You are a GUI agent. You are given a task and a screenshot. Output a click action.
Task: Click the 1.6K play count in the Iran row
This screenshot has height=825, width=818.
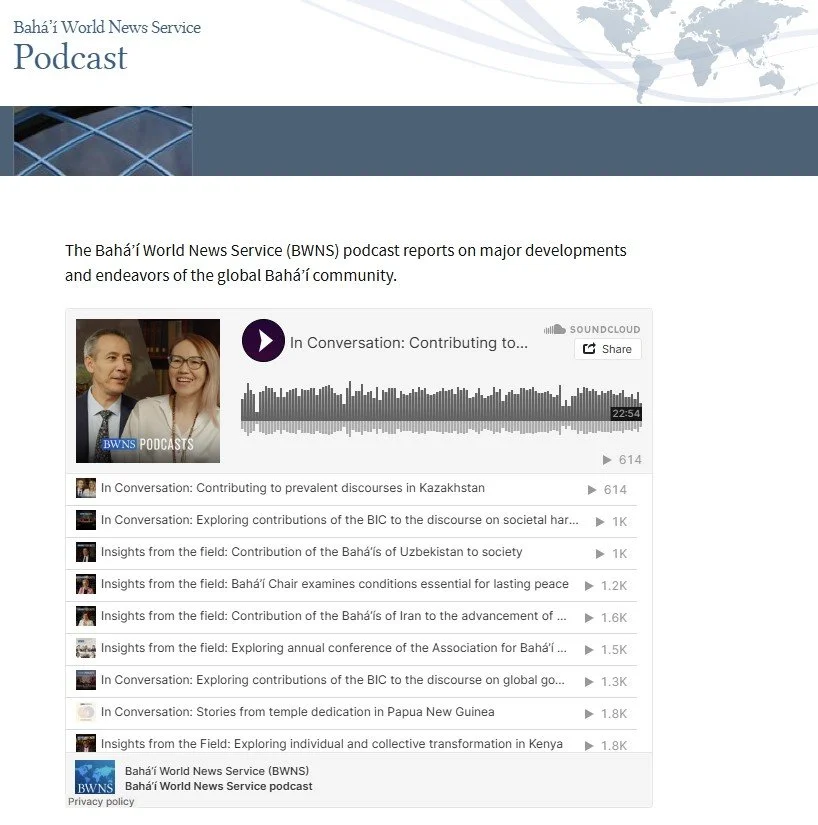point(606,618)
